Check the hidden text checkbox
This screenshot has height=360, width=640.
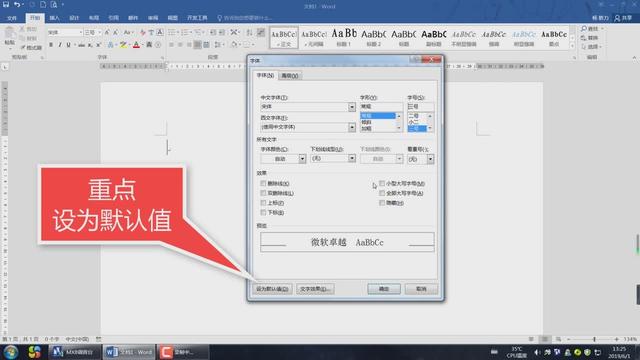pos(382,202)
